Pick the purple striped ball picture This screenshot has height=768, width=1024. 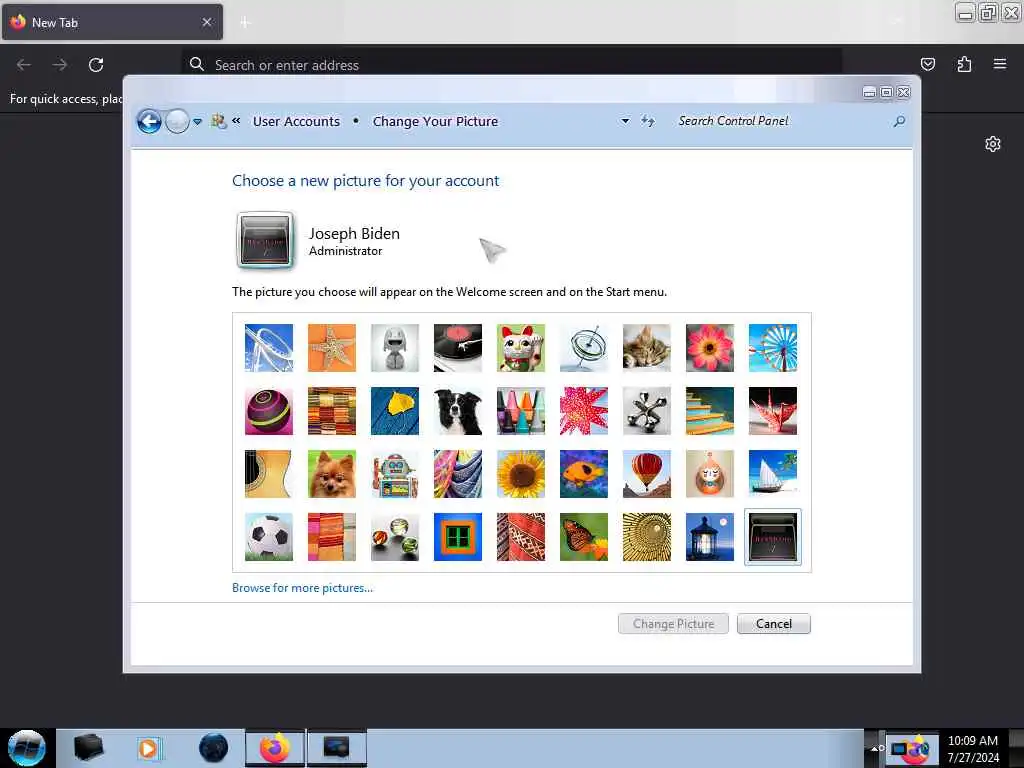coord(269,411)
